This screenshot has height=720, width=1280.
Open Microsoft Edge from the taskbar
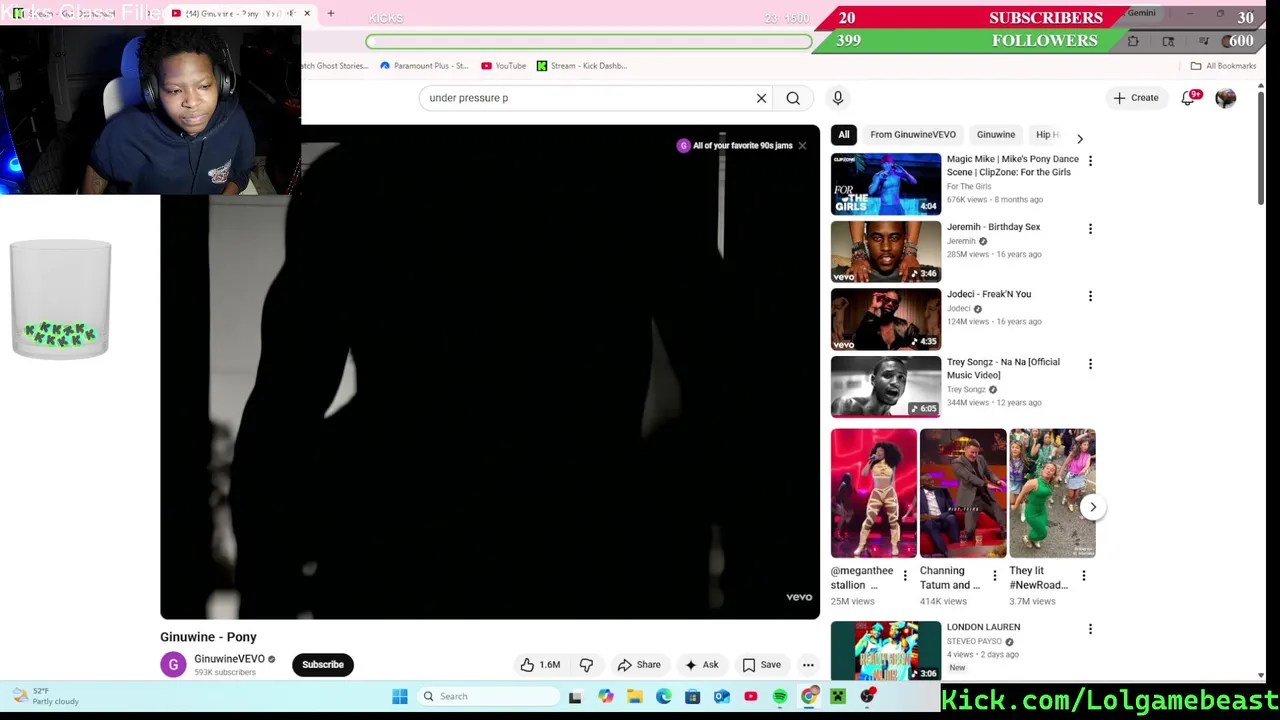coord(664,697)
